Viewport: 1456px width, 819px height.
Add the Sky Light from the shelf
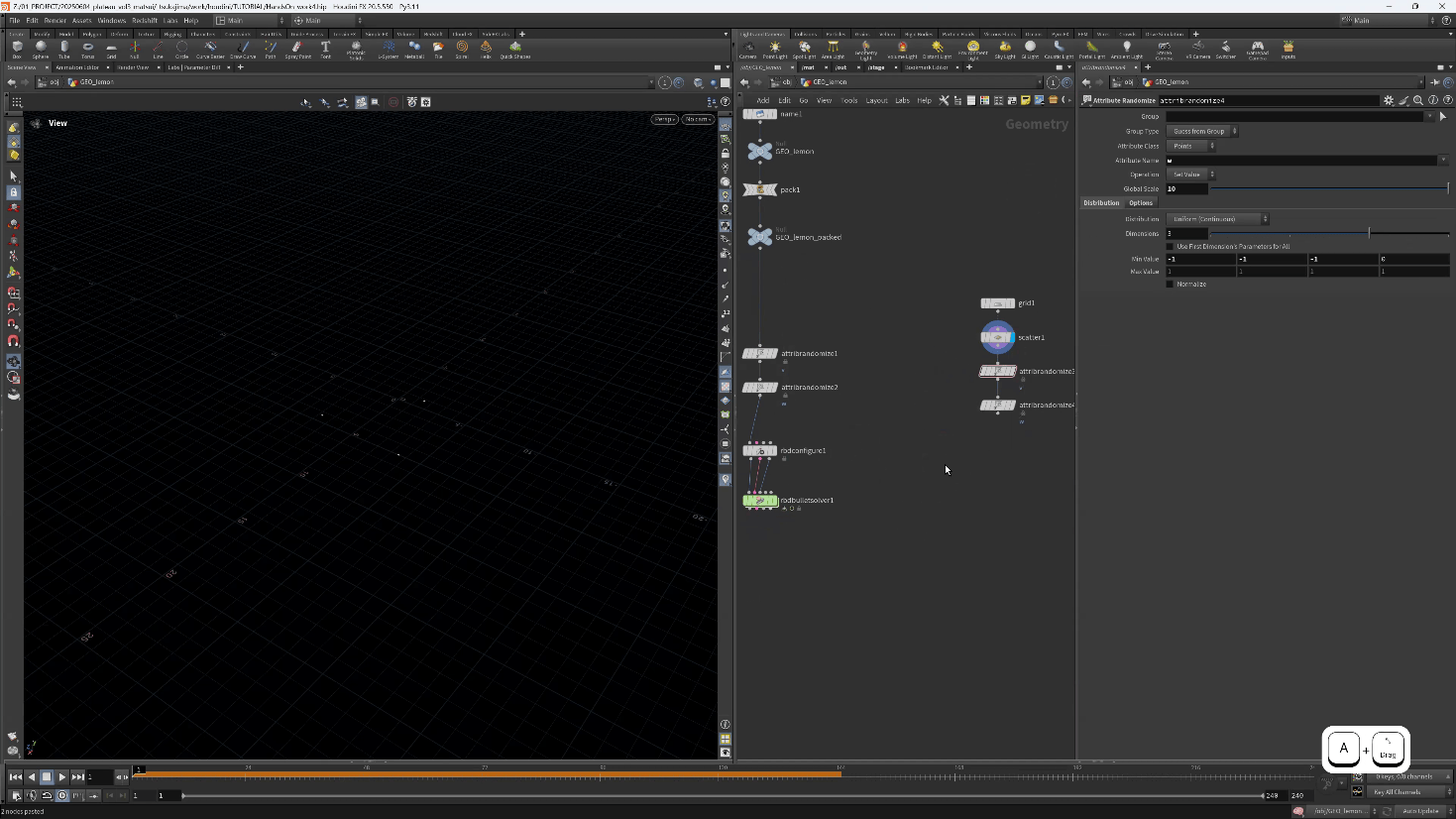pos(1005,49)
